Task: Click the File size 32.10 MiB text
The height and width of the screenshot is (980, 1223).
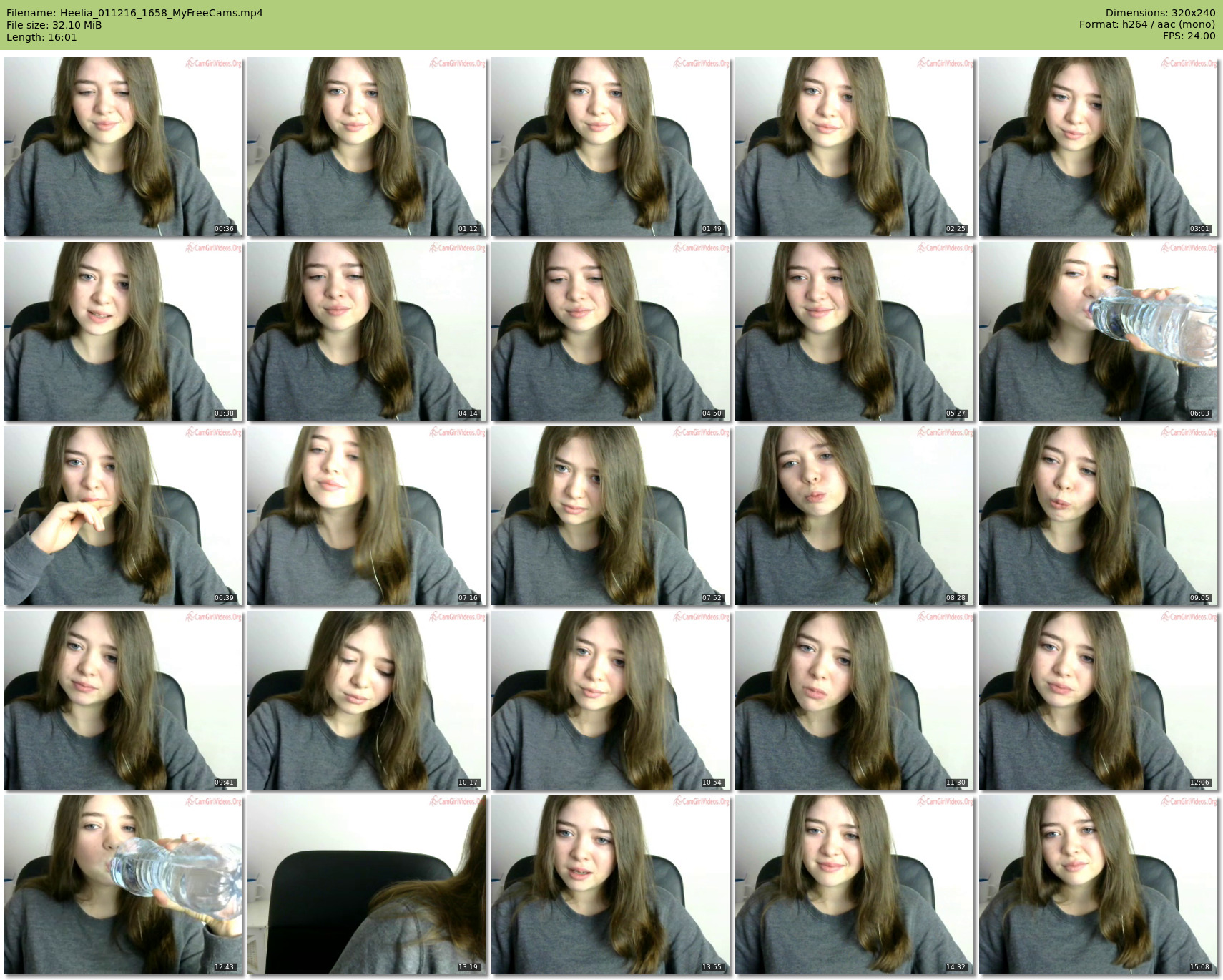Action: point(54,25)
